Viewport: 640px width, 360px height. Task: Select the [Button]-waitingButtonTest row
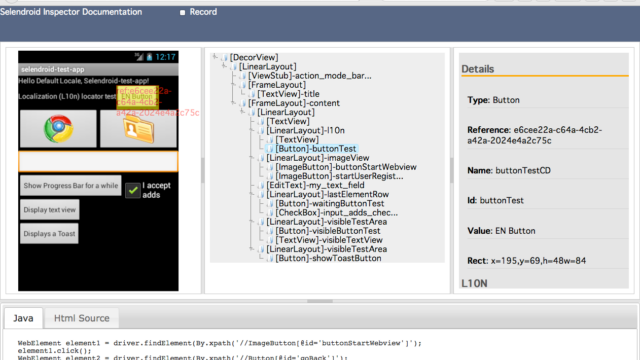(330, 203)
